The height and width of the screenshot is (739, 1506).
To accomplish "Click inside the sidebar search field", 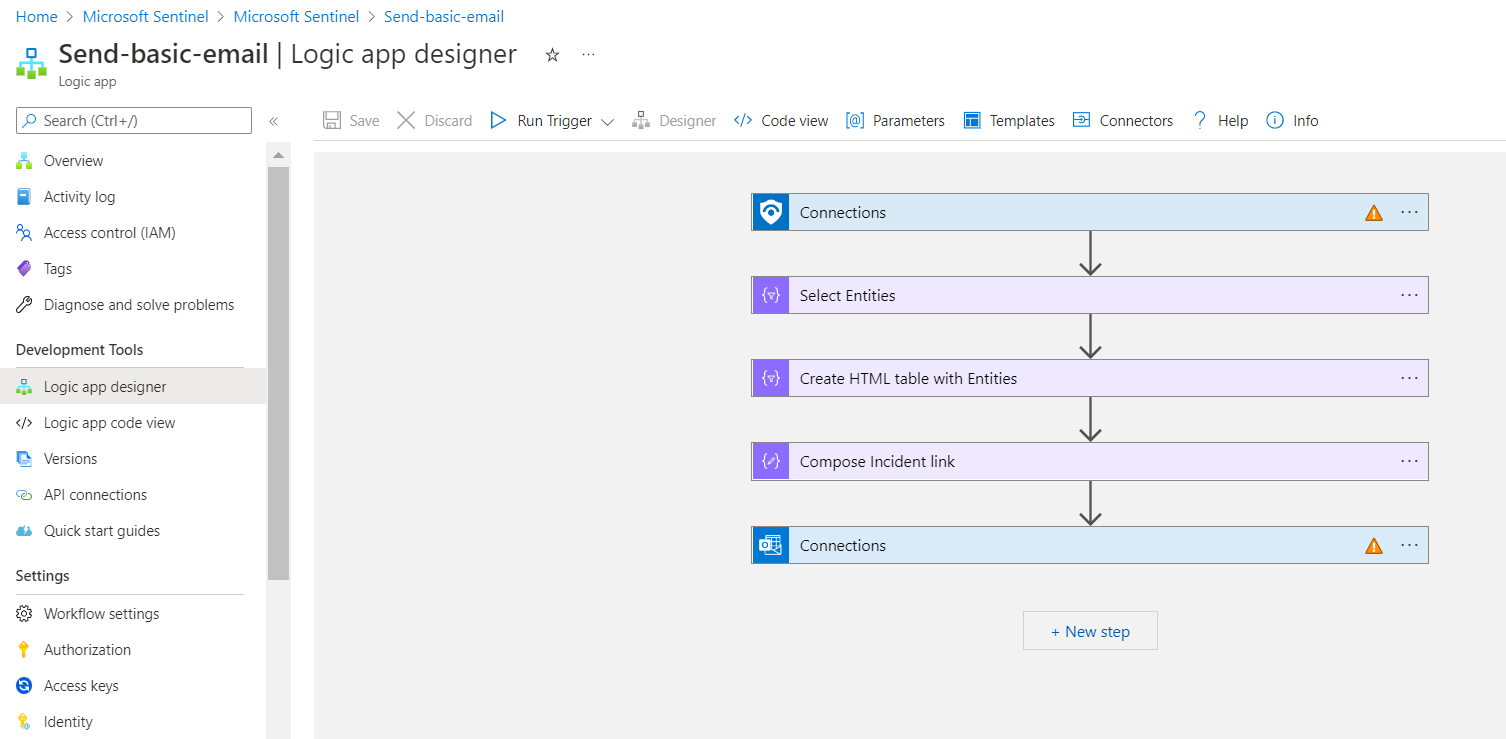I will 133,120.
